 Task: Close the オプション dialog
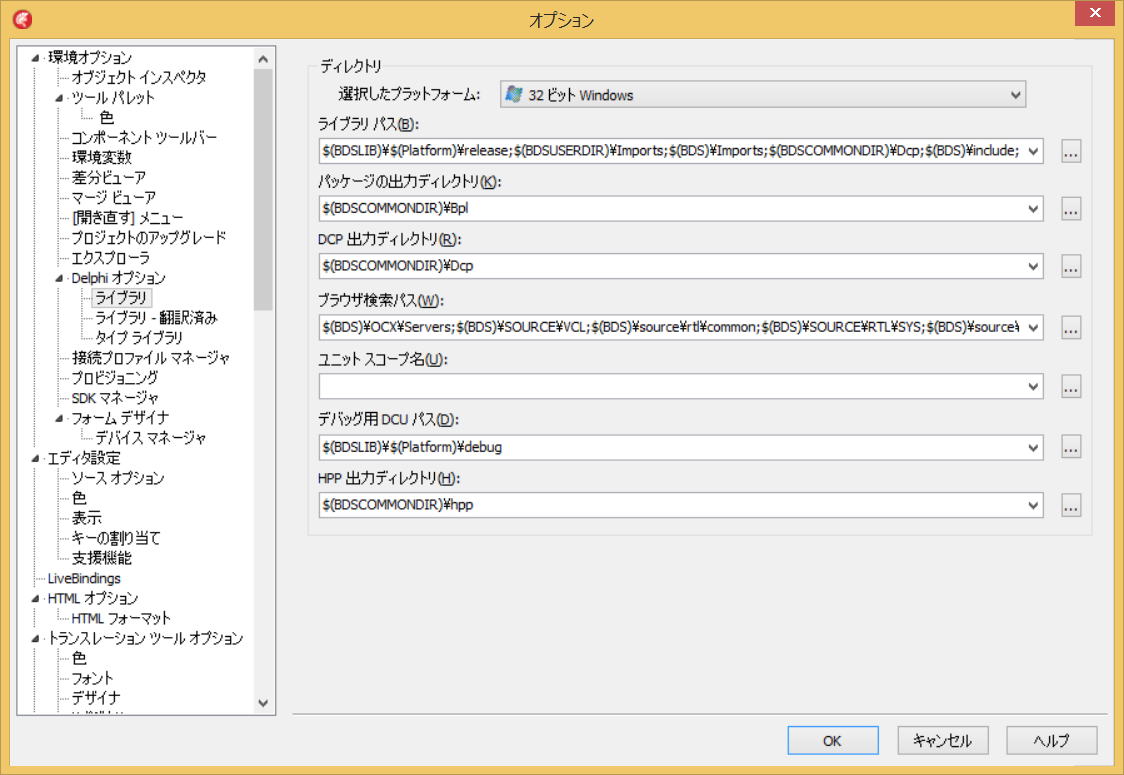pyautogui.click(x=1095, y=13)
